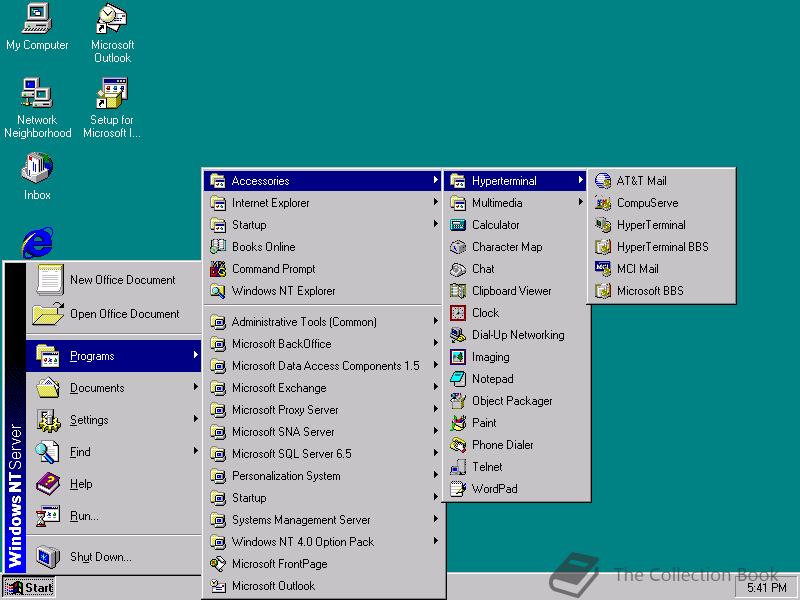
Task: Click the Calculator icon
Action: [x=458, y=224]
